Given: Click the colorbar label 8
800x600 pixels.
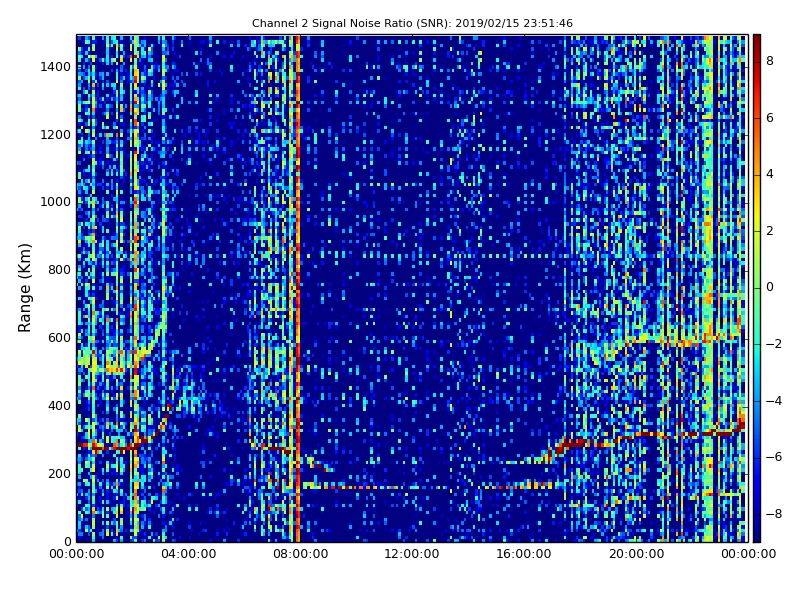Looking at the screenshot, I should [x=770, y=61].
